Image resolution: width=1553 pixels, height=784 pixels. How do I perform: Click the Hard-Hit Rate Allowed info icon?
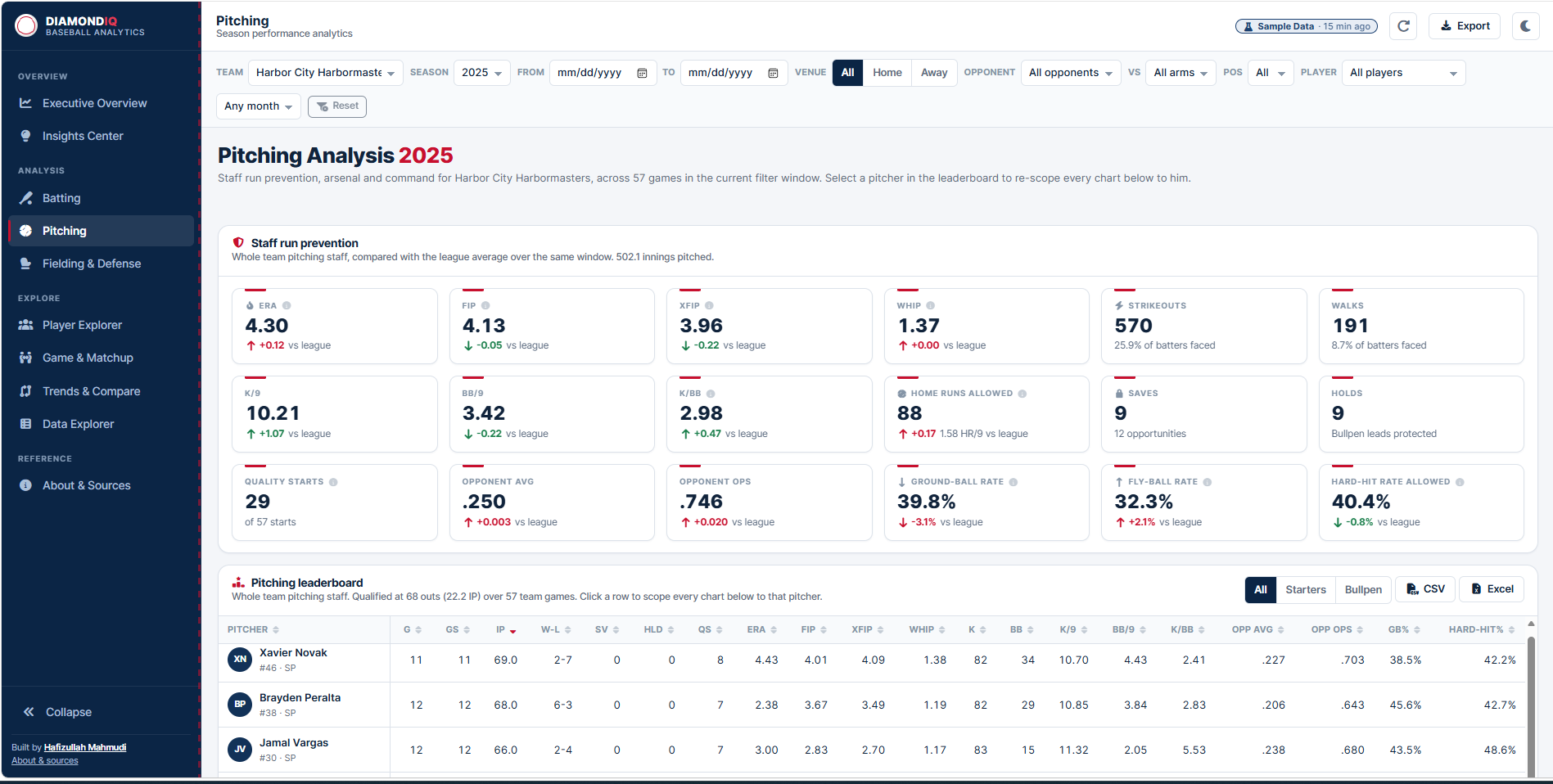[x=1460, y=482]
